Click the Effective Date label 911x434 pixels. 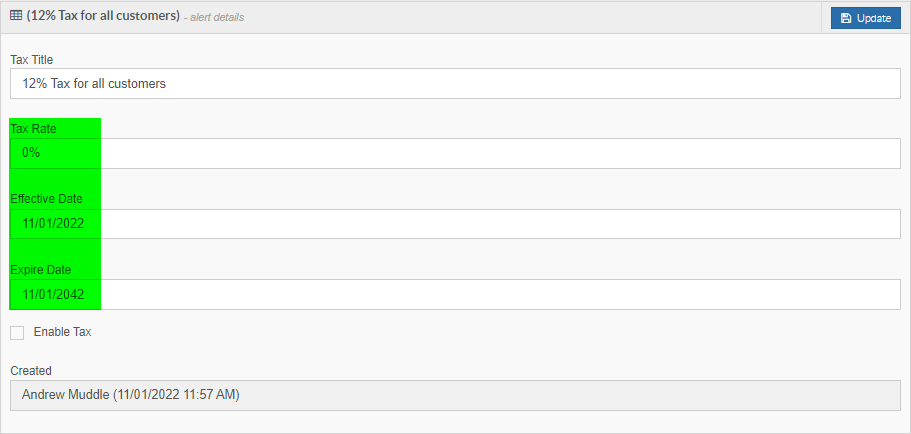[x=46, y=199]
